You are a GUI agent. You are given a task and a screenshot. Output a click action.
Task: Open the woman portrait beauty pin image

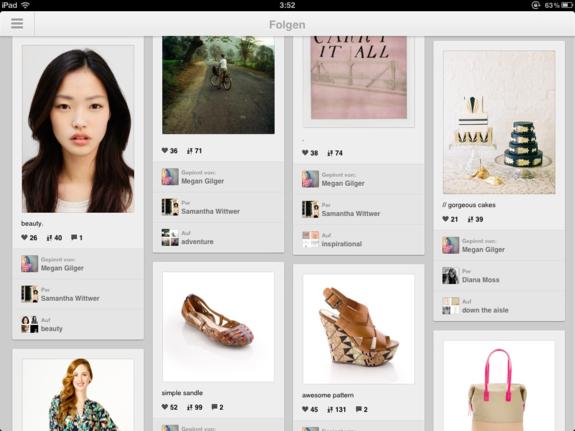click(x=78, y=129)
